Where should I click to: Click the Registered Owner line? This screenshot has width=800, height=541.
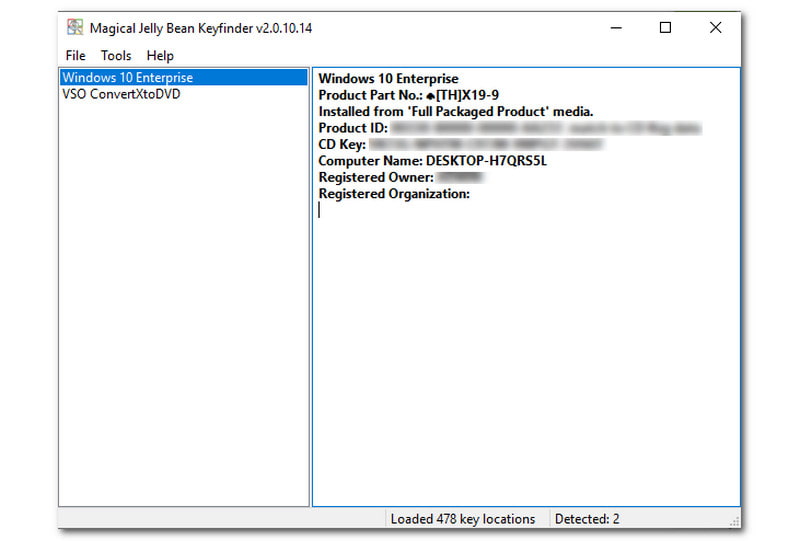tap(401, 177)
